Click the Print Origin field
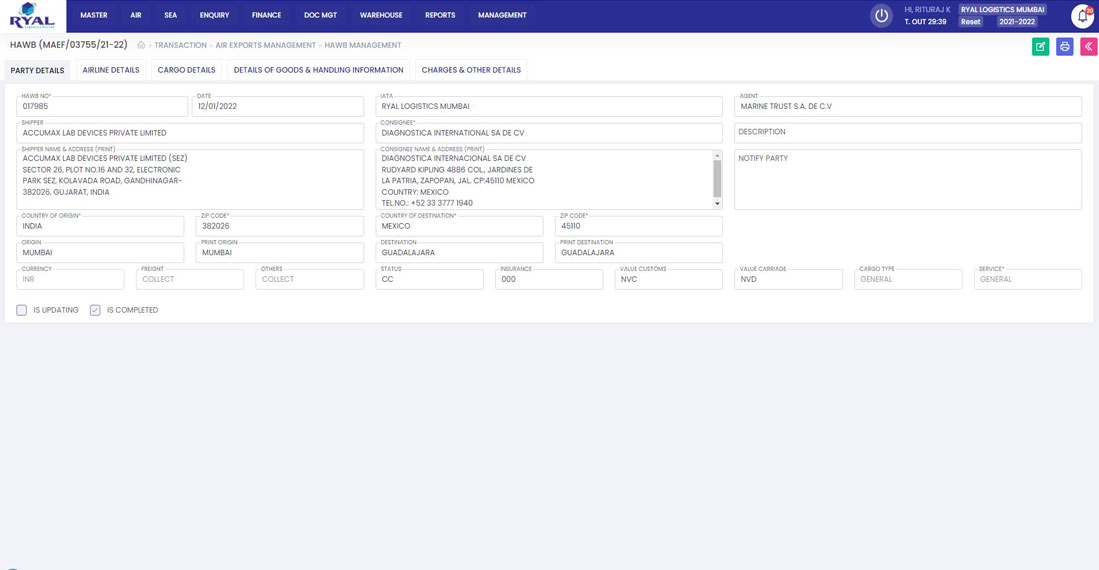Image resolution: width=1099 pixels, height=570 pixels. pos(280,252)
